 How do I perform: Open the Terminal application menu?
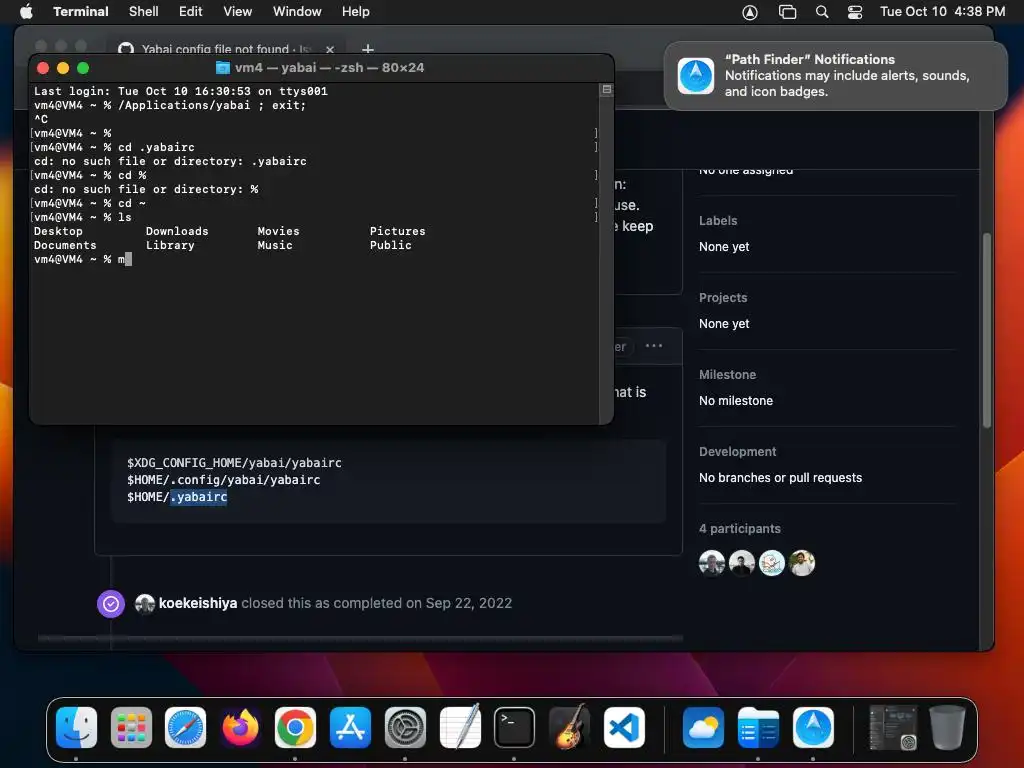pos(81,11)
